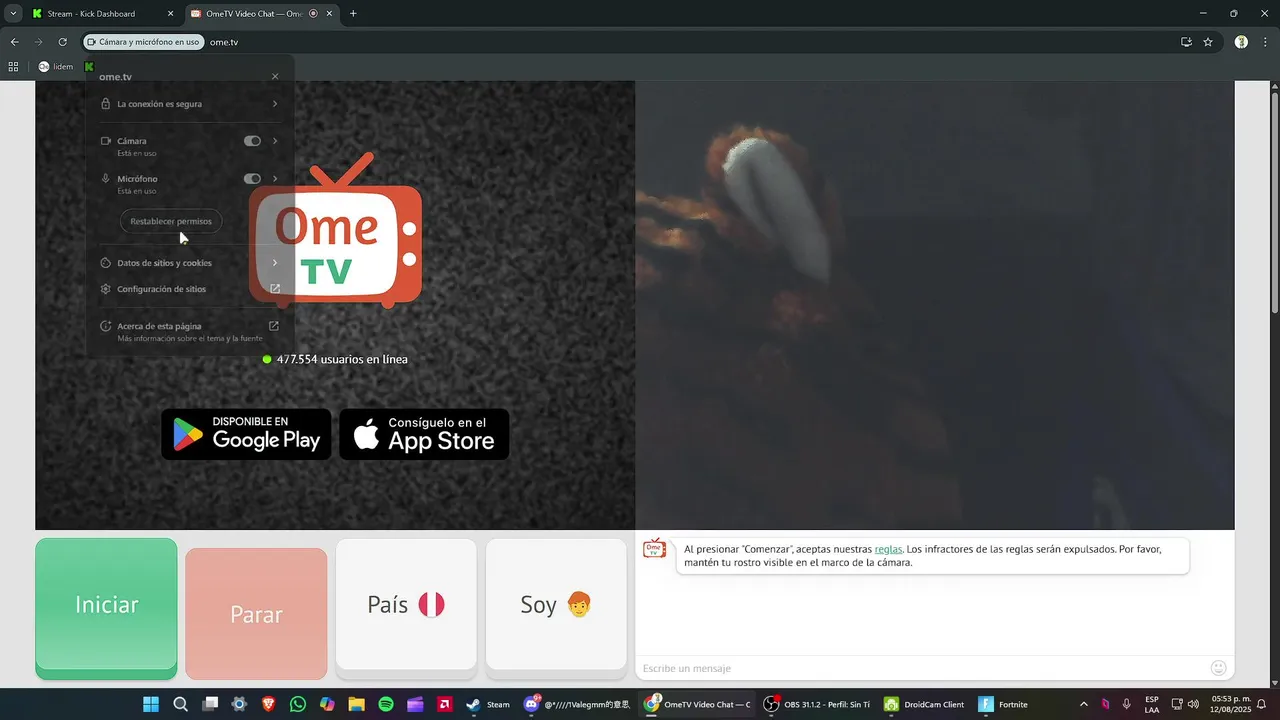Open the tab search dropdown
1280x720 pixels.
(12, 14)
